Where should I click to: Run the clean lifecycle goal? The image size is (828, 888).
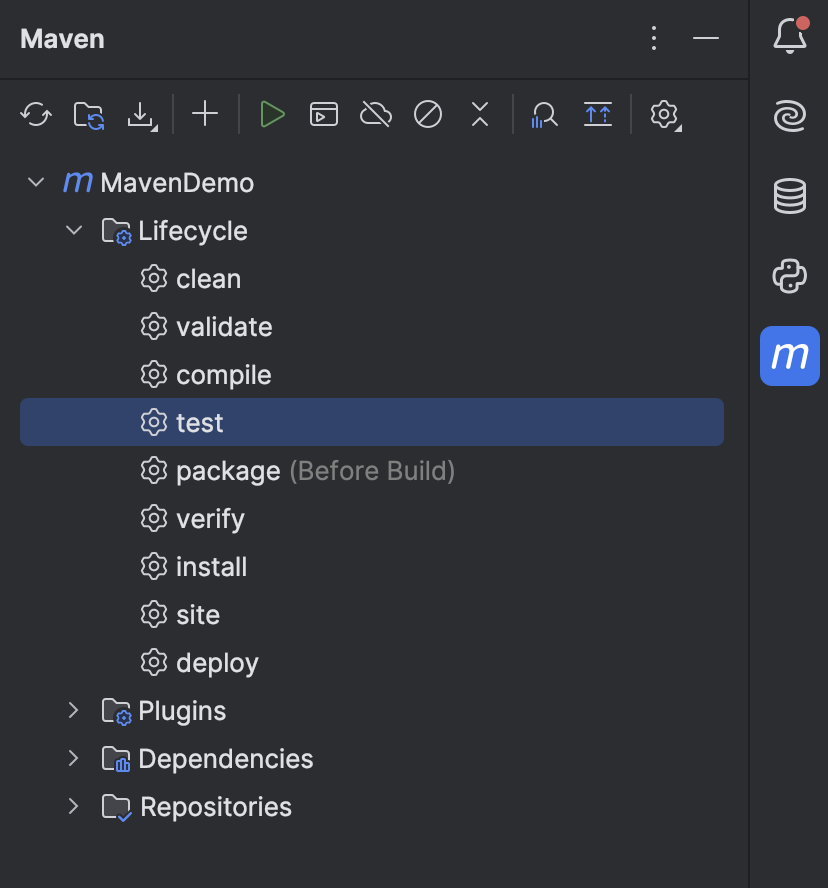pyautogui.click(x=207, y=278)
